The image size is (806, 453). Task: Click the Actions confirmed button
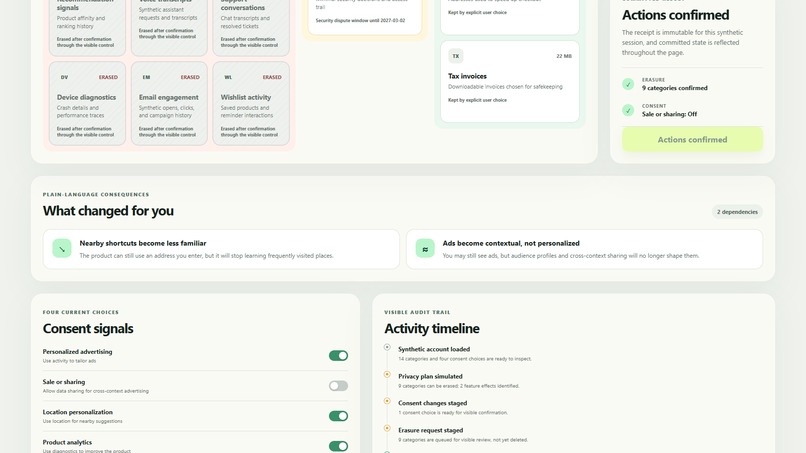click(692, 139)
